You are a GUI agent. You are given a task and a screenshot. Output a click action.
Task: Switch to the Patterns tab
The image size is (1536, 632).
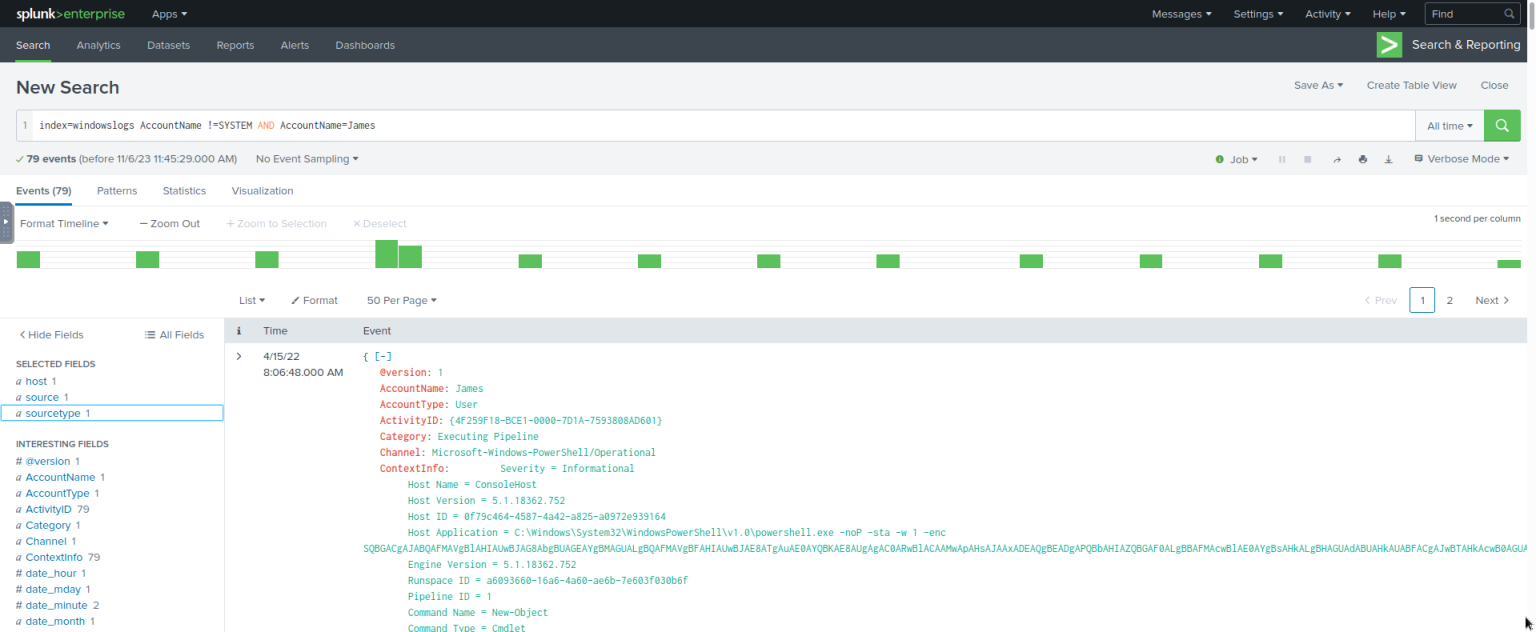click(x=117, y=190)
